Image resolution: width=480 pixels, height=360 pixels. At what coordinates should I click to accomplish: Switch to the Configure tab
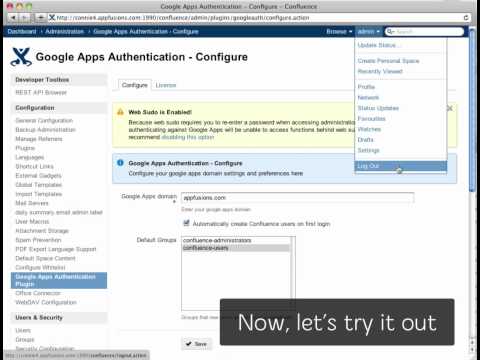135,85
